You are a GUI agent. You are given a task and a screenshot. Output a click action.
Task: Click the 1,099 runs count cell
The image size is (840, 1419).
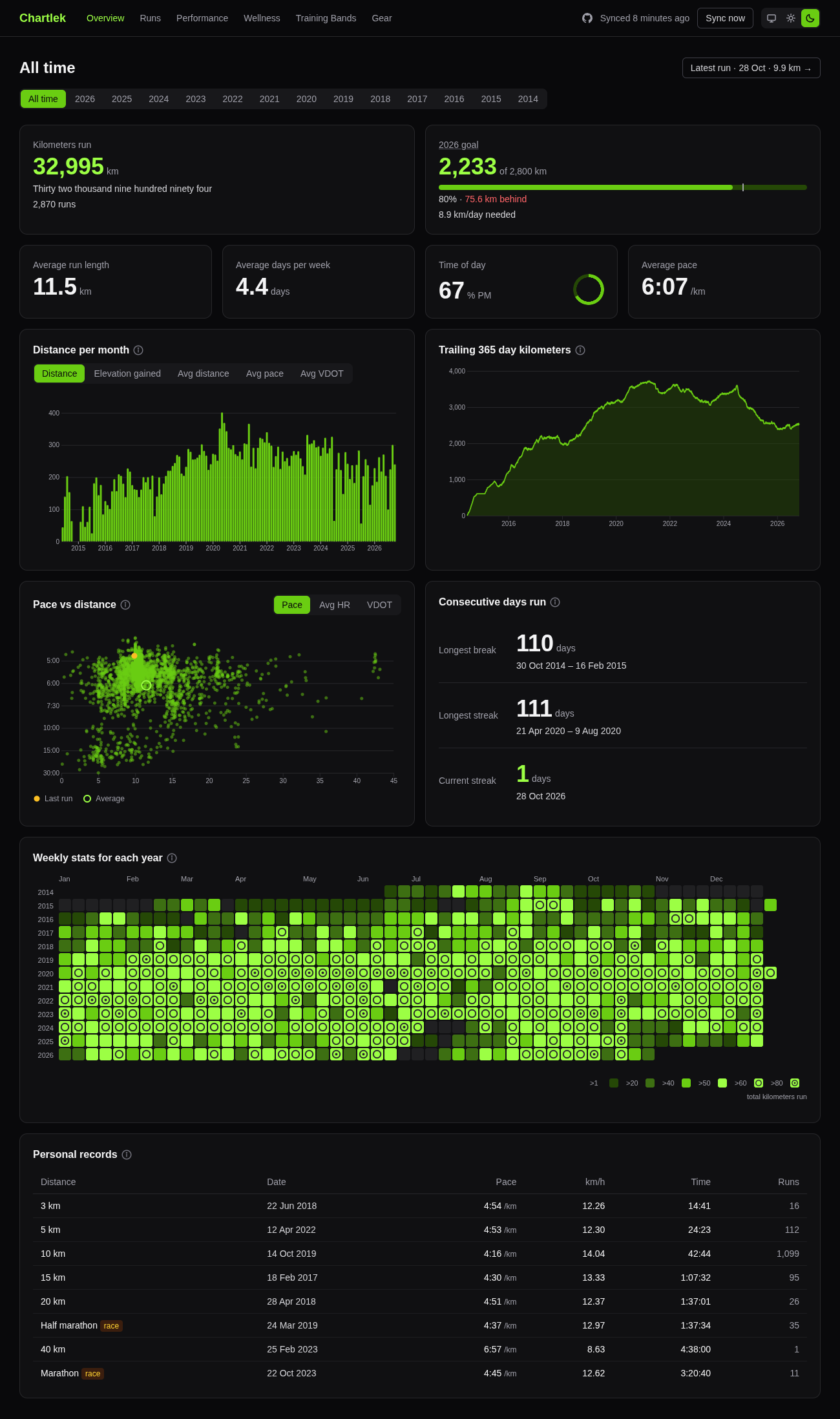point(788,1254)
